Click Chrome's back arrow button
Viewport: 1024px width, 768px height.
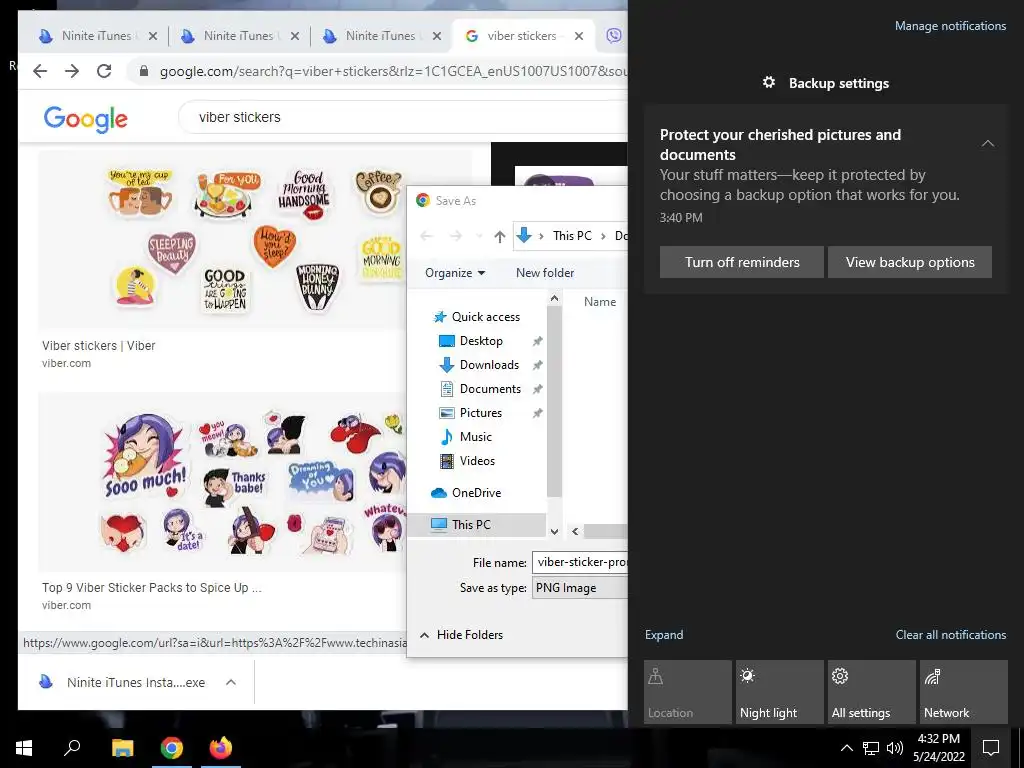point(40,71)
